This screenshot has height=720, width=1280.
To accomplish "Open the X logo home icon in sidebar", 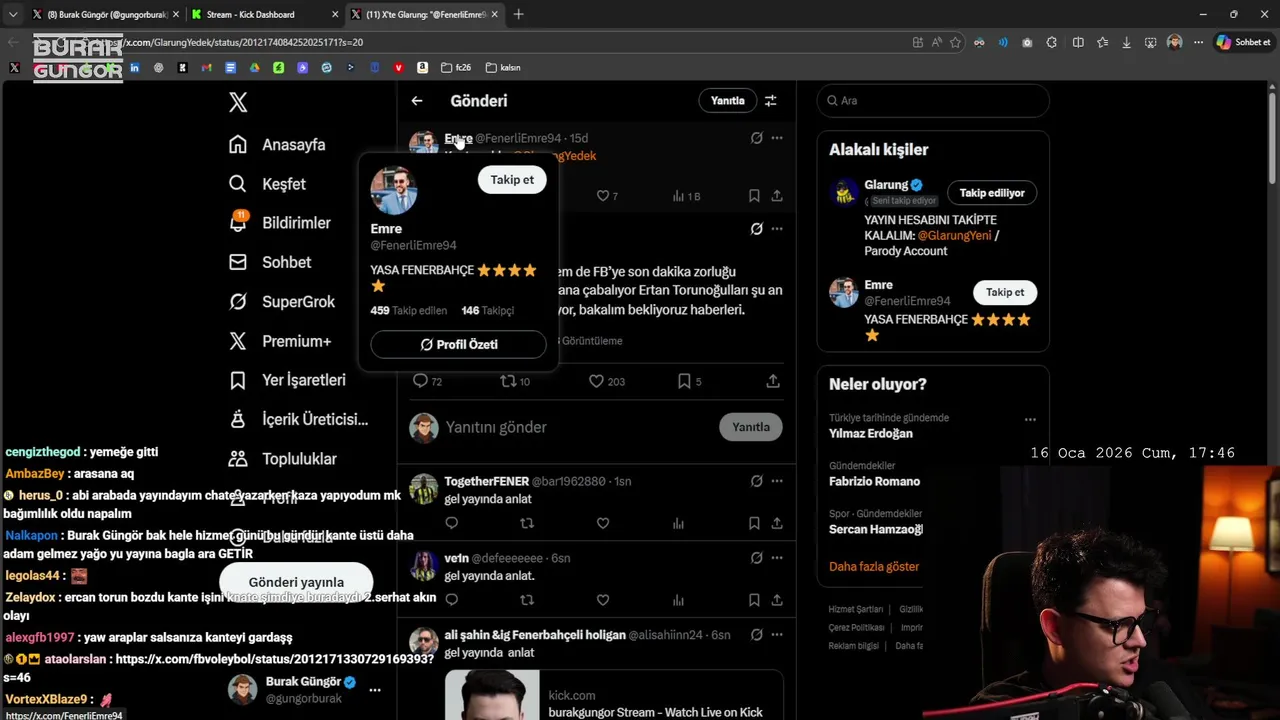I will point(238,101).
